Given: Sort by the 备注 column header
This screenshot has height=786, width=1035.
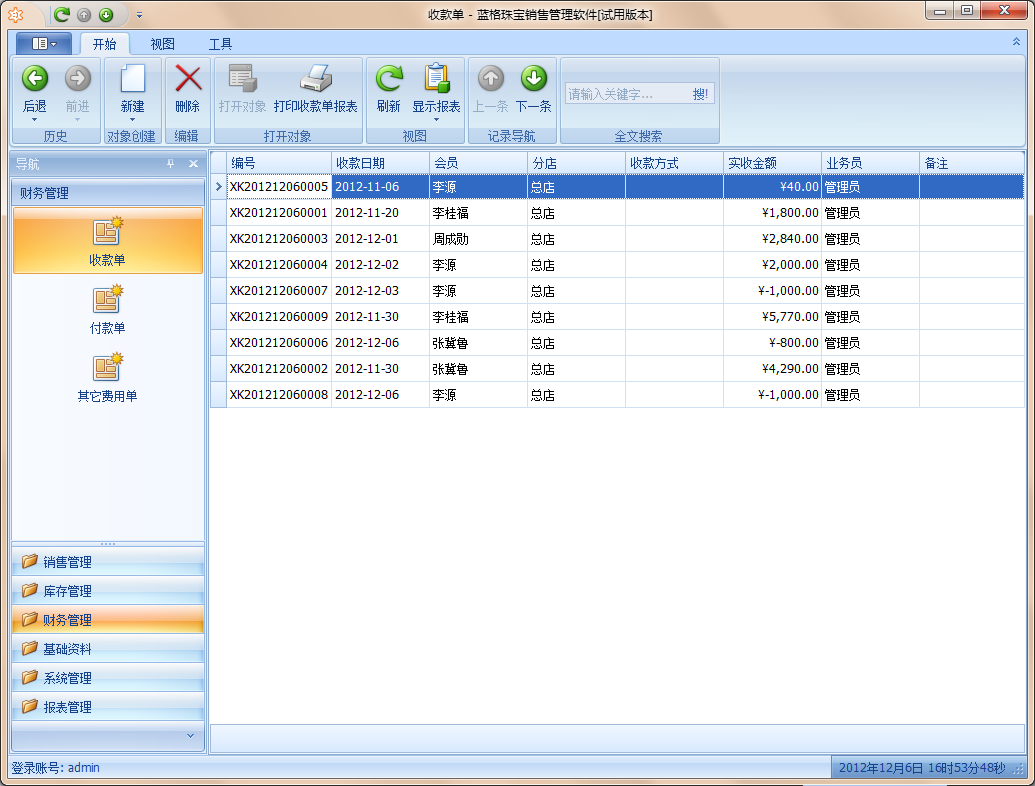Looking at the screenshot, I should (972, 163).
